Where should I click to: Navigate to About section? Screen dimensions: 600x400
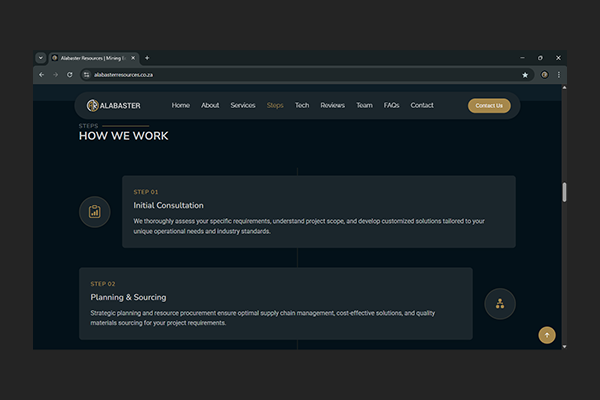[x=210, y=105]
